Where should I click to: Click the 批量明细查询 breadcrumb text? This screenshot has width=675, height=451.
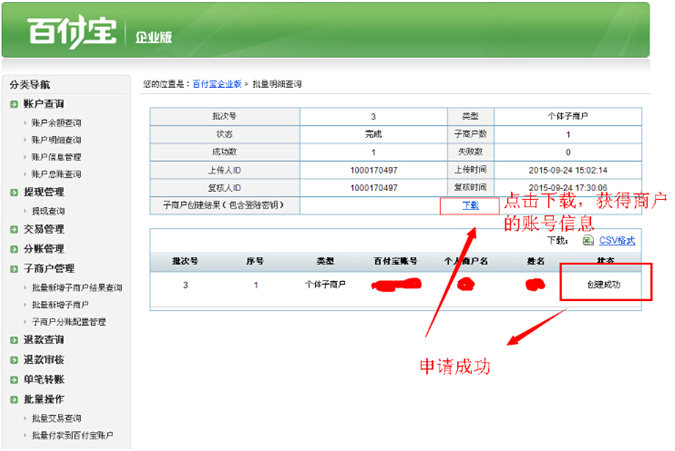277,84
